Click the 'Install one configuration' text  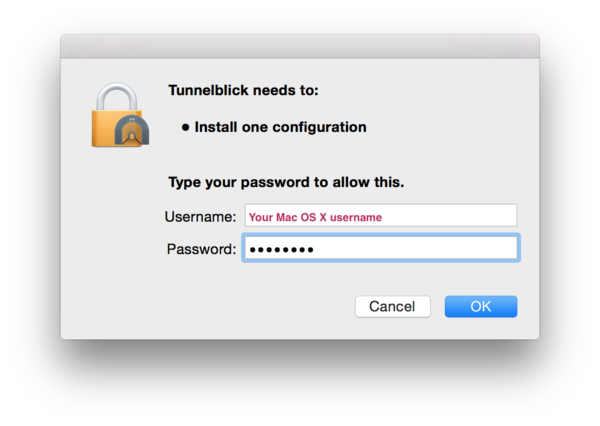pyautogui.click(x=280, y=127)
